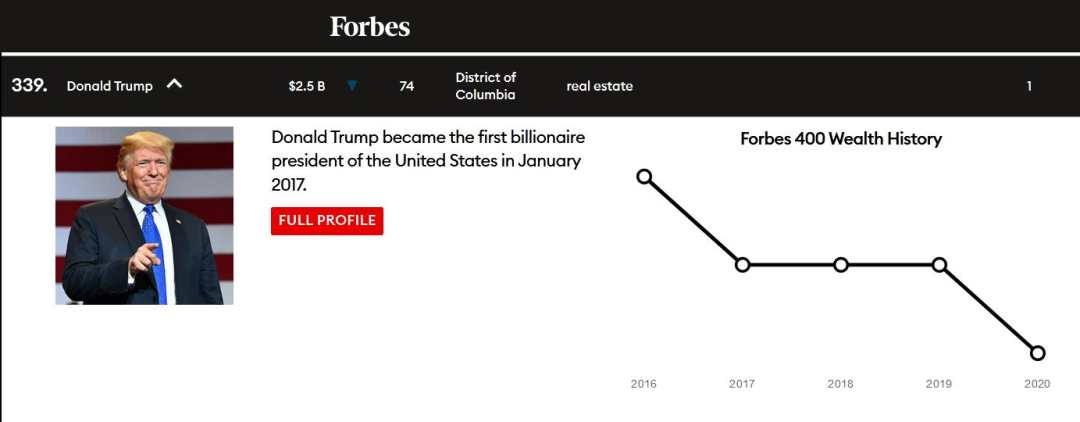The height and width of the screenshot is (422, 1080).
Task: Select the 2020 data point on the chart
Action: point(1037,353)
